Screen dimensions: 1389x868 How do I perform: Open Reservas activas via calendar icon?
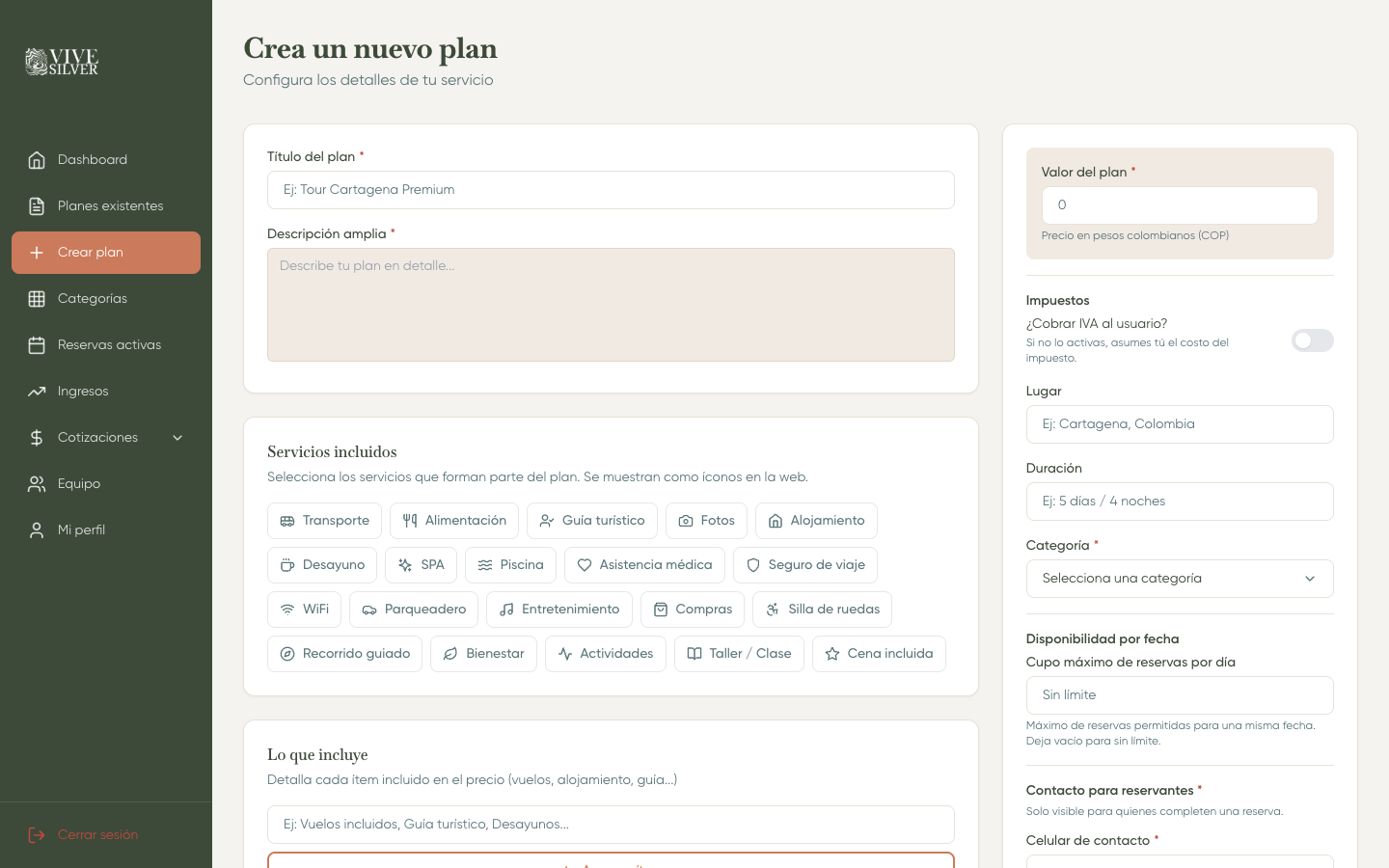pos(36,344)
